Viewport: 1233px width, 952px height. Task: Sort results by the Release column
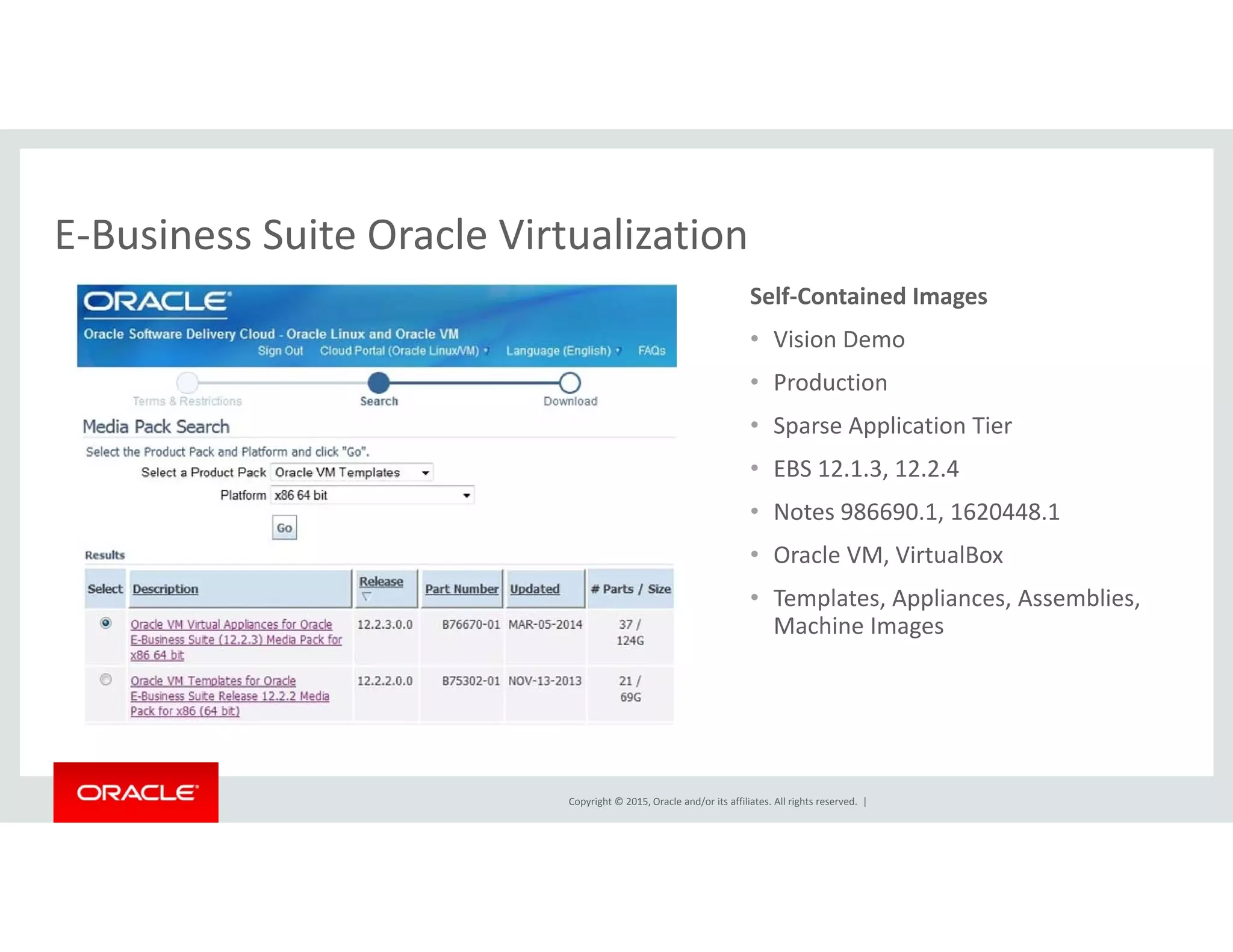point(381,581)
